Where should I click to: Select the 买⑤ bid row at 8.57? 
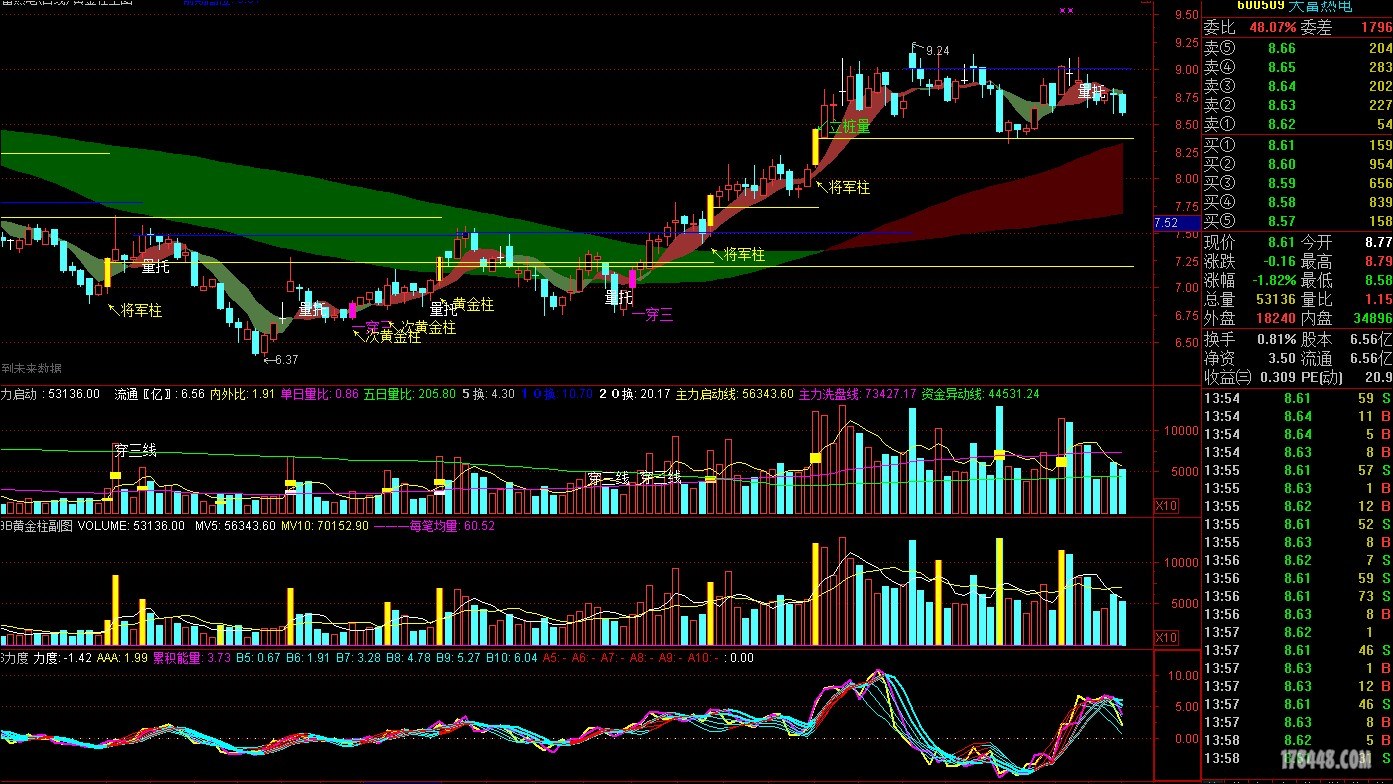coord(1296,221)
